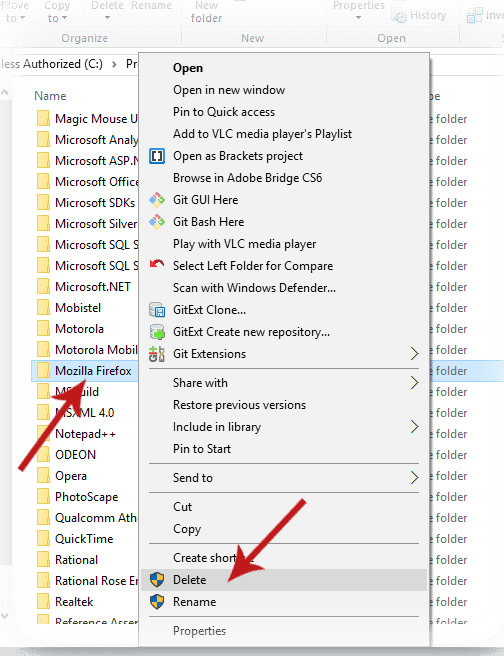The image size is (504, 656).
Task: Select Microsoft Silver folder name
Action: click(x=96, y=224)
